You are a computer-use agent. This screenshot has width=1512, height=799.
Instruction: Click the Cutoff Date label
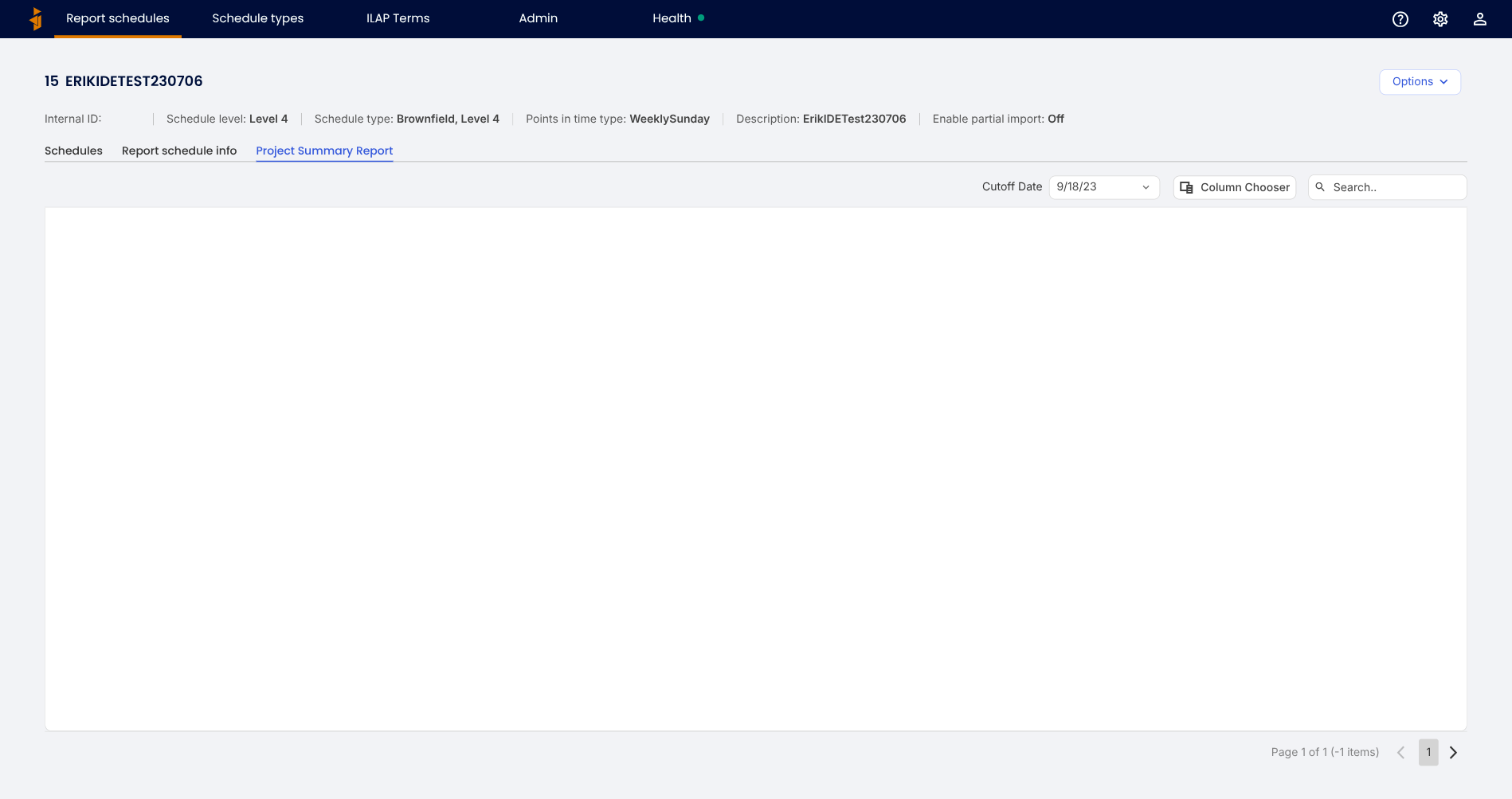[1012, 186]
